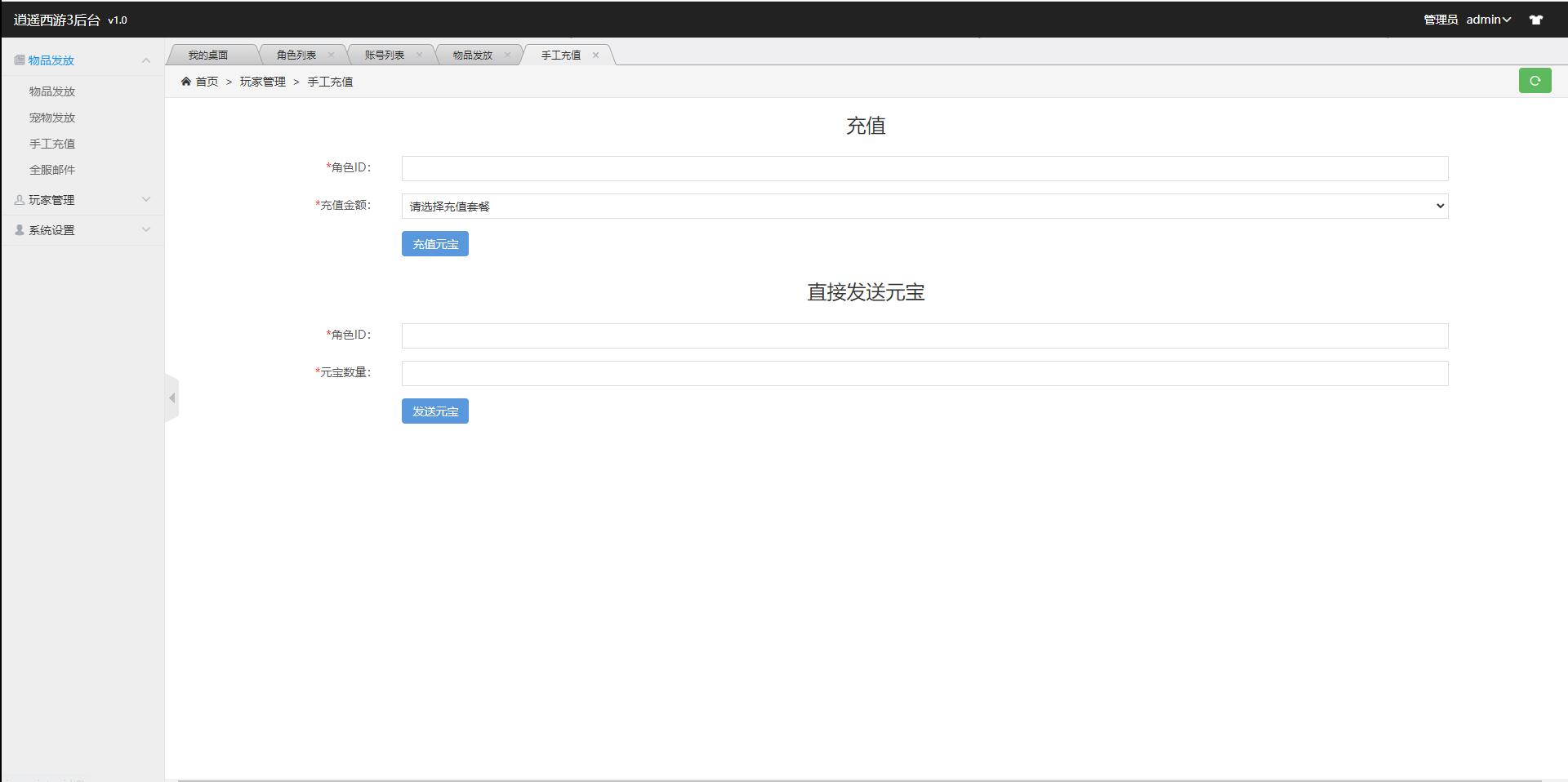Open the 充值金额 package dropdown
Image resolution: width=1568 pixels, height=782 pixels.
point(924,207)
